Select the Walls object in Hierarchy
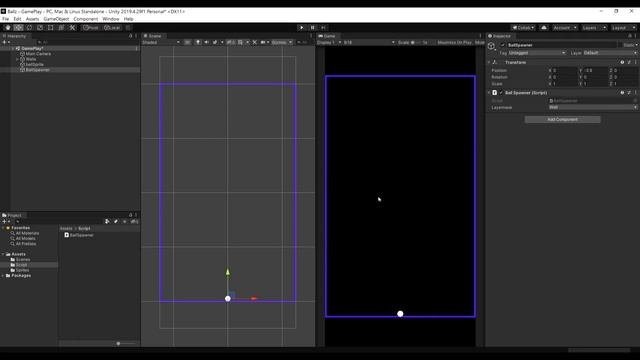 pos(31,59)
